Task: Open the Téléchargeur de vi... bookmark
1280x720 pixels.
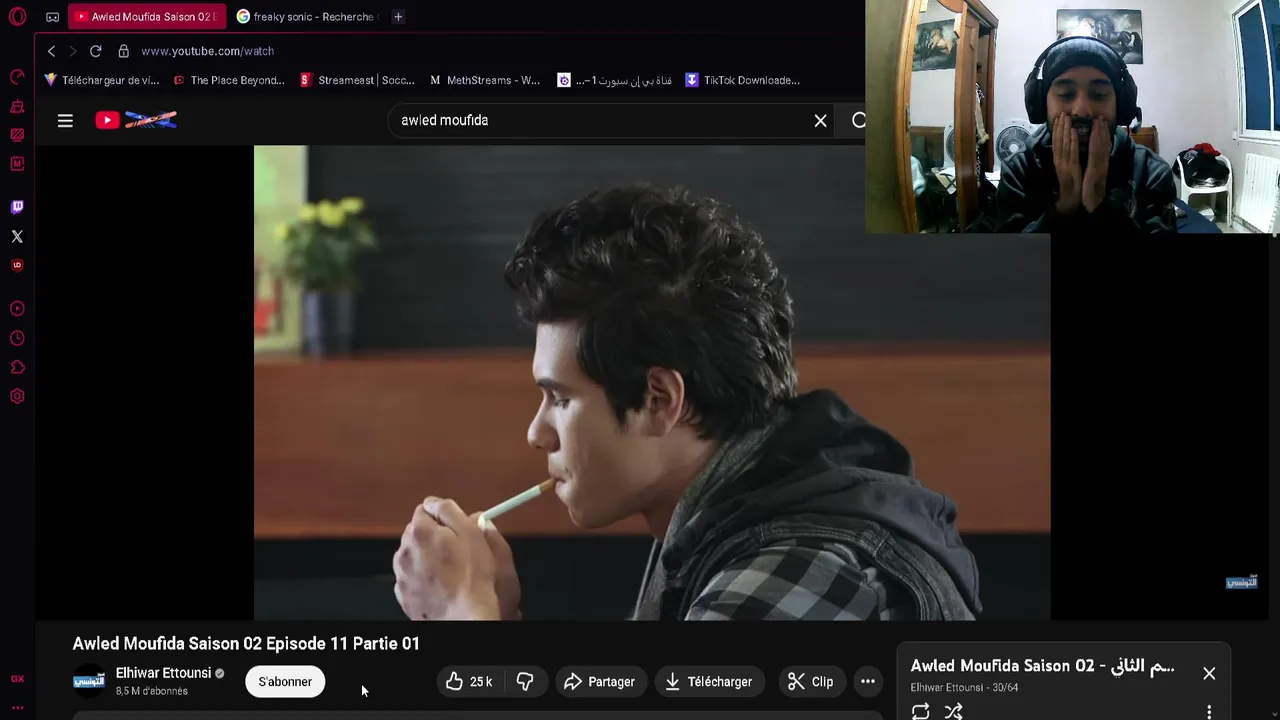Action: pyautogui.click(x=101, y=80)
